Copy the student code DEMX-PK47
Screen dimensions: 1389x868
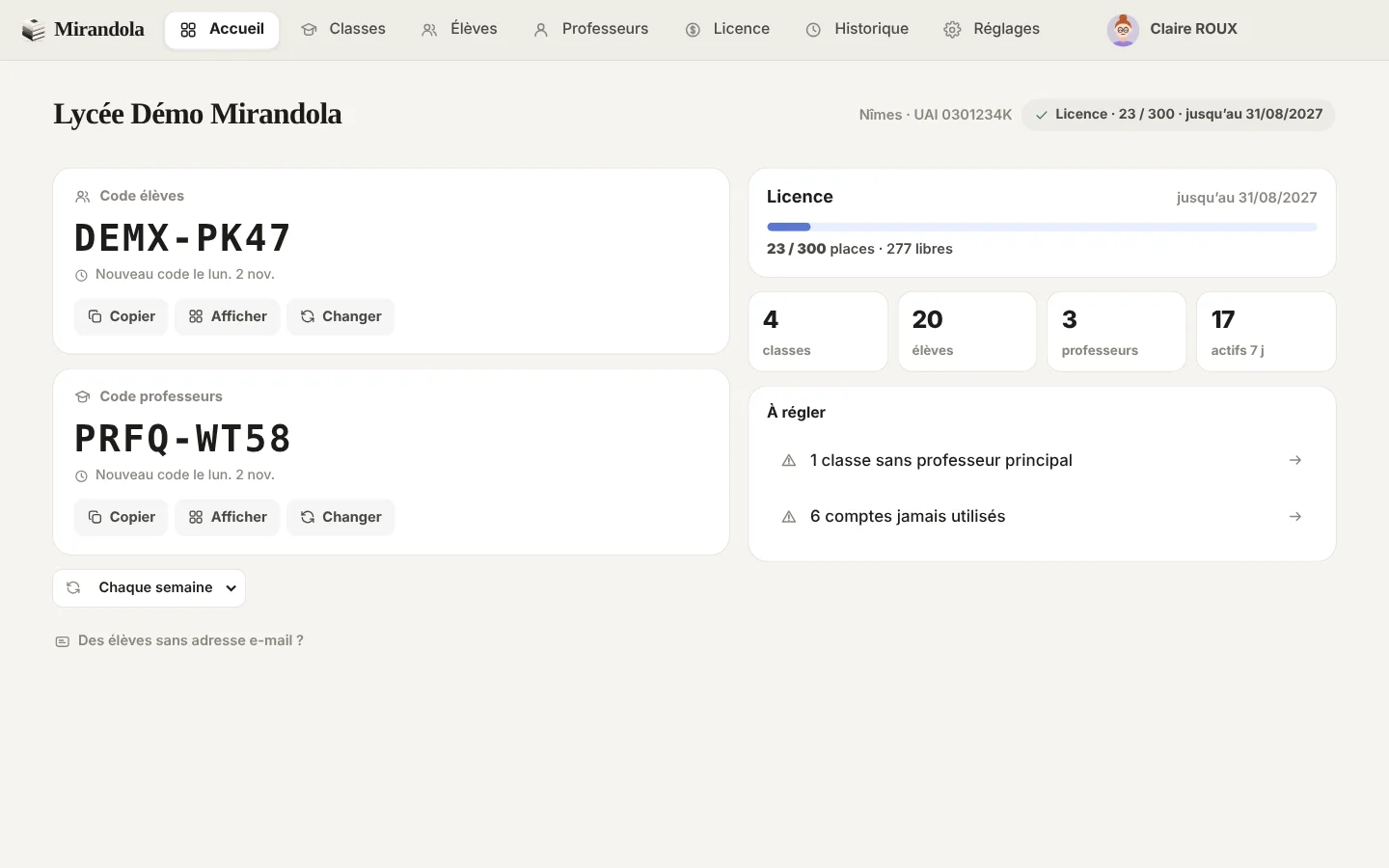pyautogui.click(x=122, y=316)
